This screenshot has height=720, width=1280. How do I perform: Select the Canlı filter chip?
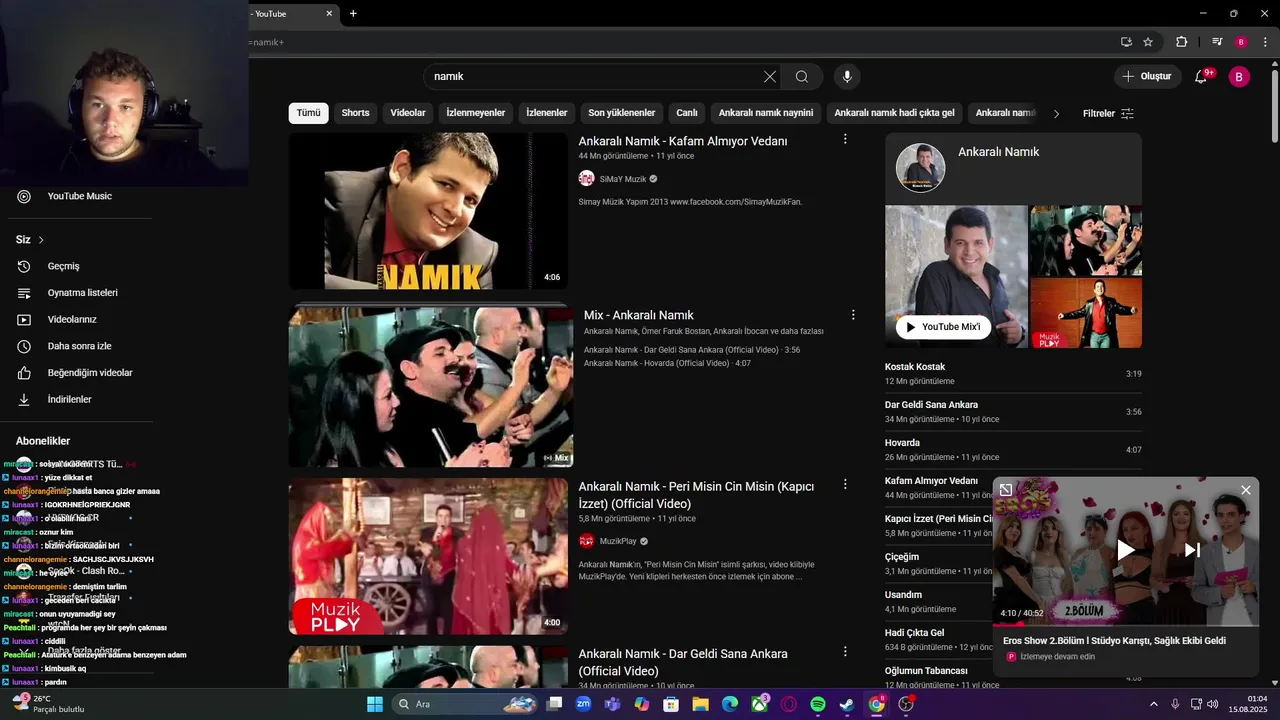(x=687, y=113)
